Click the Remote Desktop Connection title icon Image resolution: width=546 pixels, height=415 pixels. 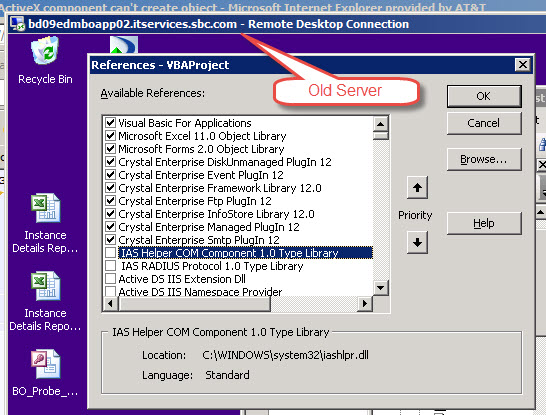pyautogui.click(x=17, y=24)
